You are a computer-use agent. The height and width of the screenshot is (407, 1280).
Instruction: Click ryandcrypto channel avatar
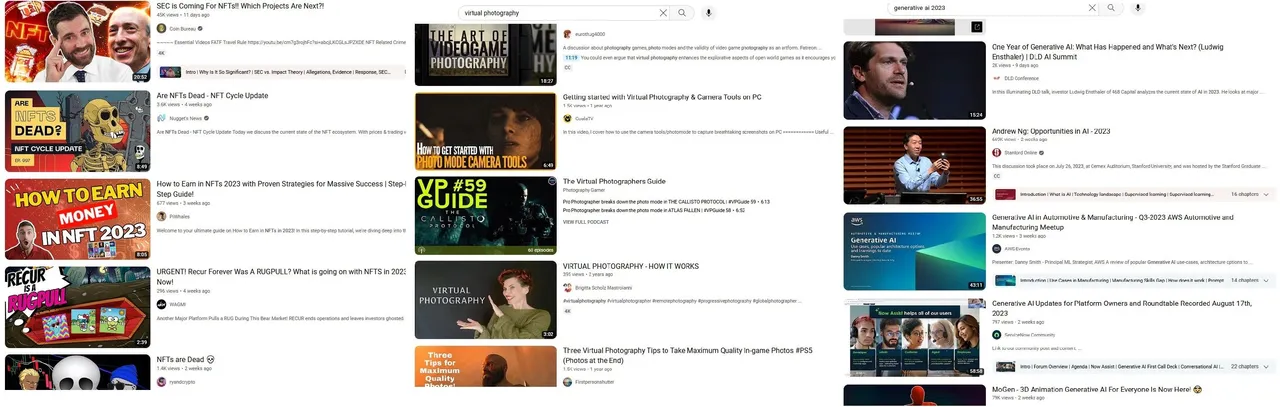coord(161,382)
